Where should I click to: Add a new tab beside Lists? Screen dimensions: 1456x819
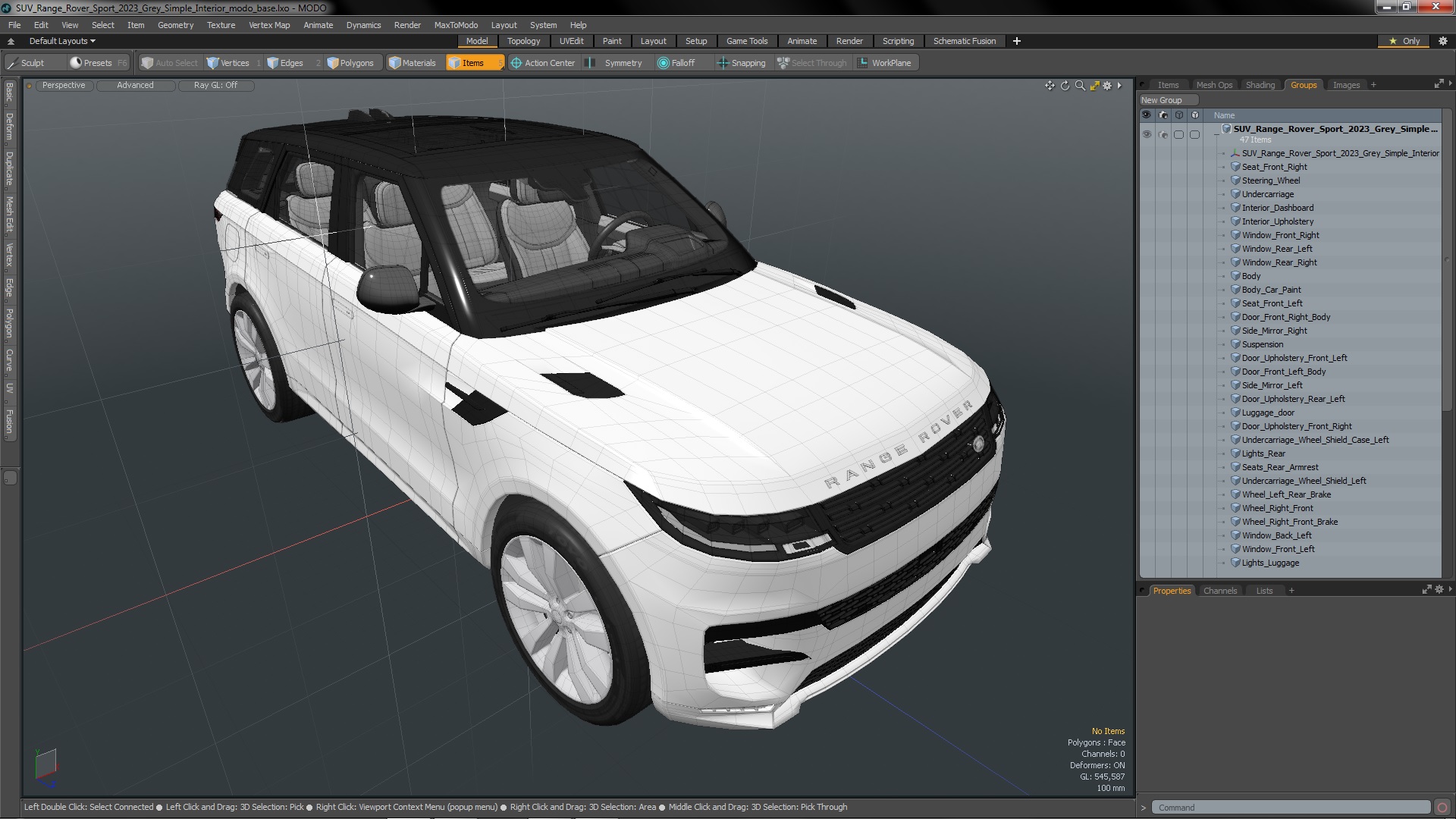click(1291, 591)
